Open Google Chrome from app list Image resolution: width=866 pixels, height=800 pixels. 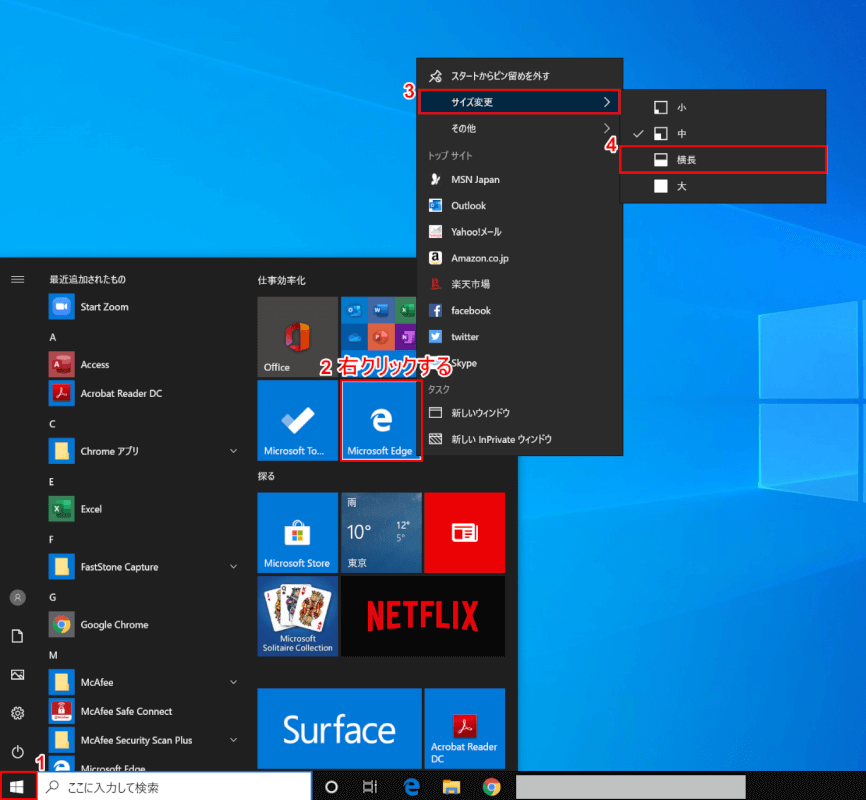(x=144, y=625)
